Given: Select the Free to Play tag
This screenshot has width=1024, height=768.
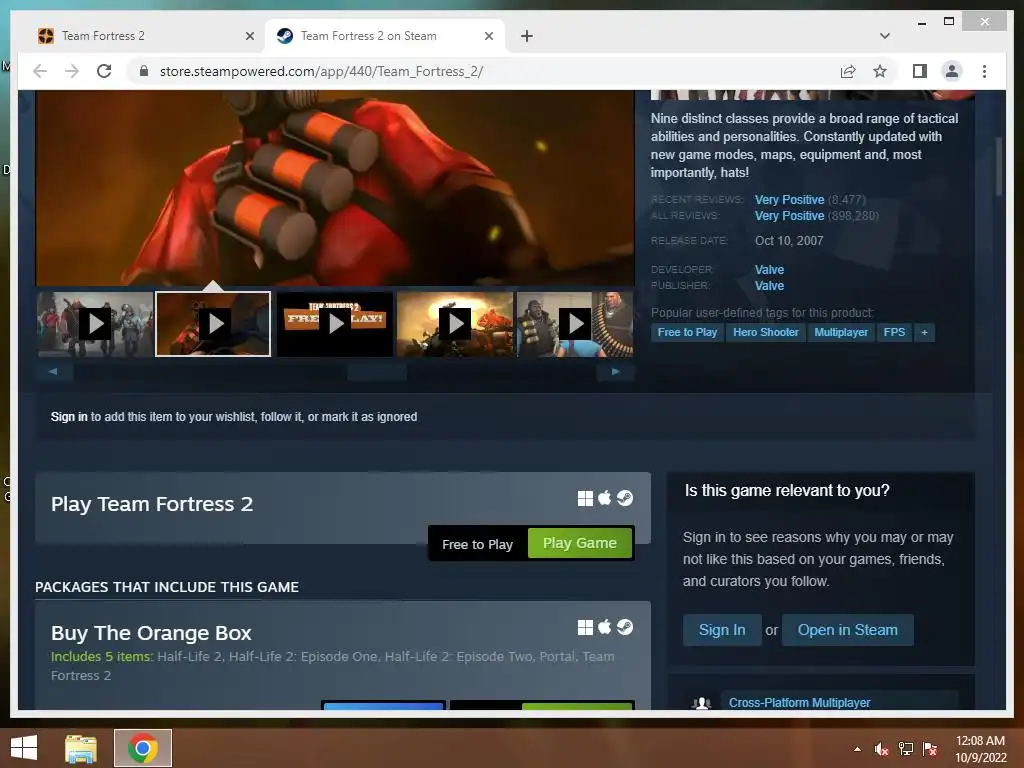Looking at the screenshot, I should 687,332.
